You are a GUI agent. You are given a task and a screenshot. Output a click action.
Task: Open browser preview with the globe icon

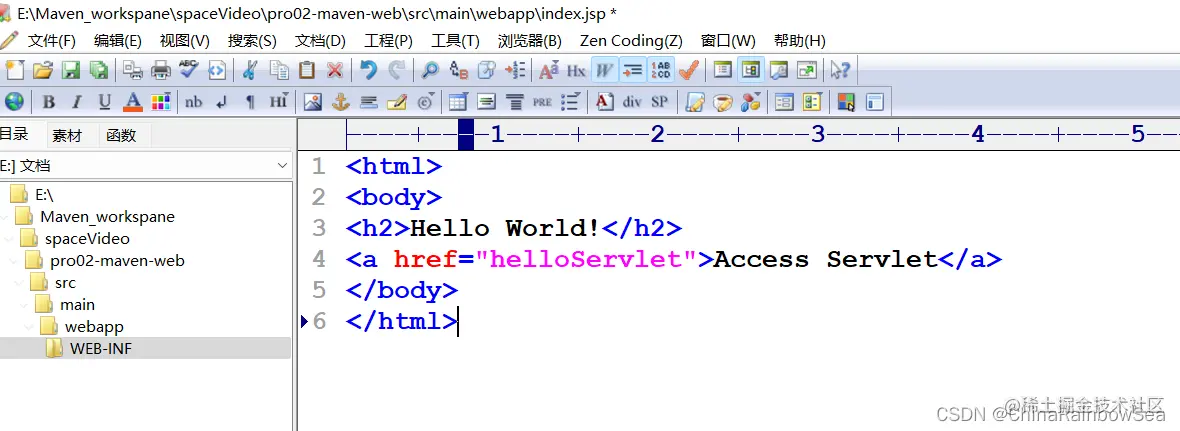[14, 102]
